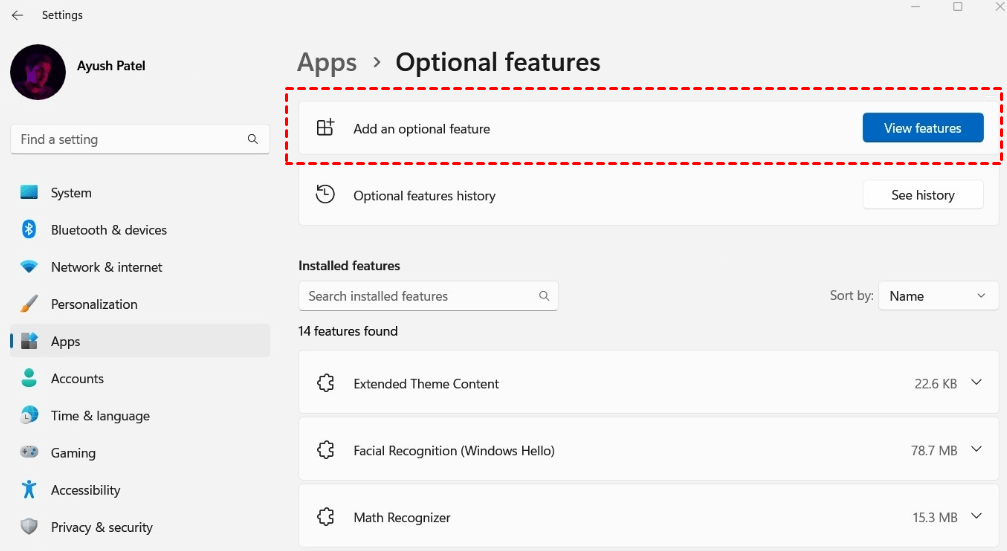
Task: Click the Accessibility person icon
Action: pos(29,490)
